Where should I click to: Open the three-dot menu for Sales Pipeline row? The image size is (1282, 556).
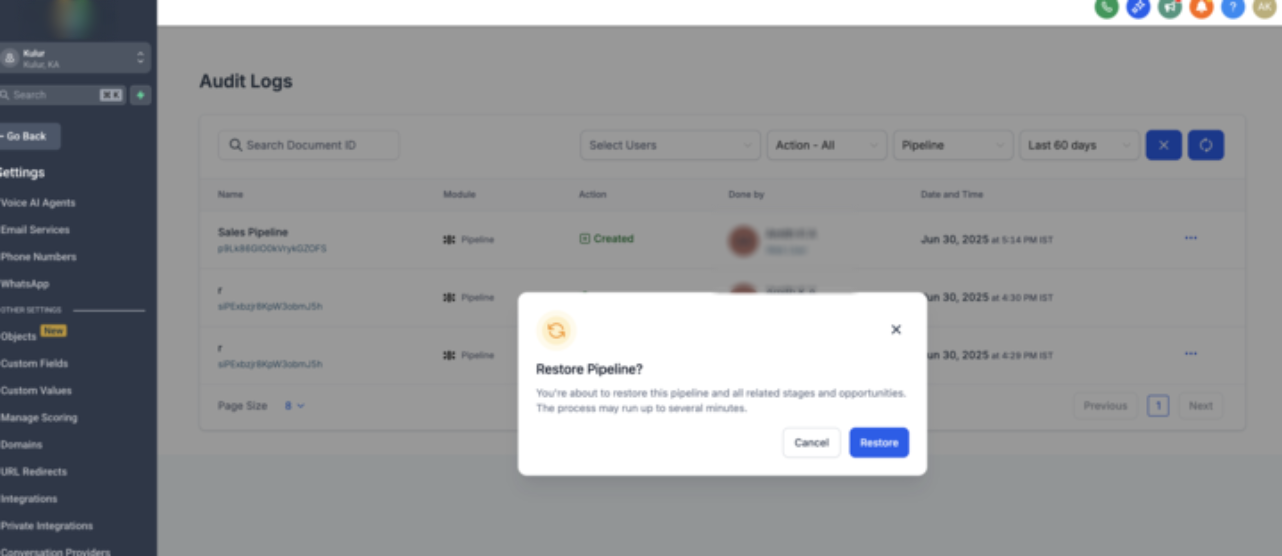1190,238
